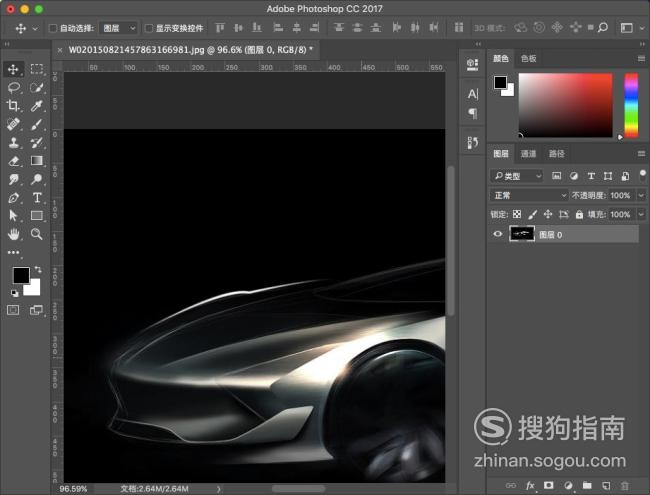Switch to the 色板 tab
The height and width of the screenshot is (495, 650).
coord(529,58)
